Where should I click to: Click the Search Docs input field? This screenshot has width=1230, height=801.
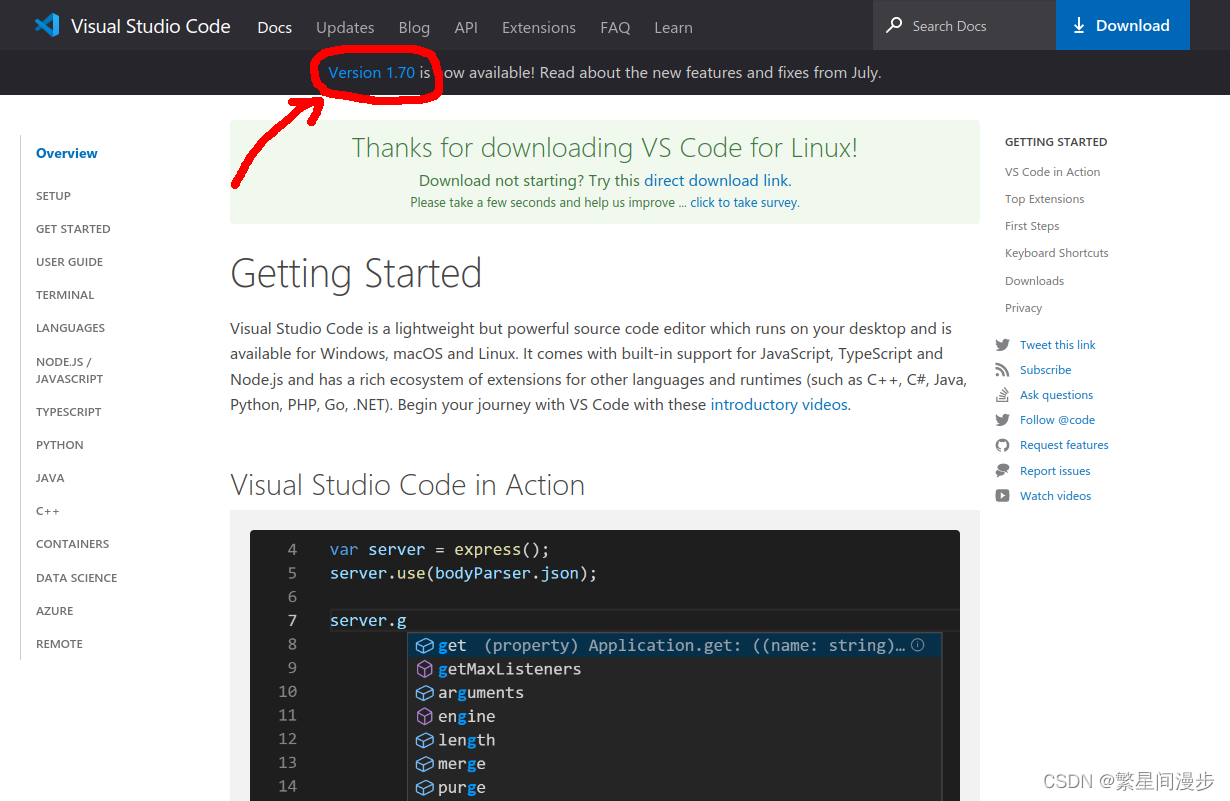[965, 25]
